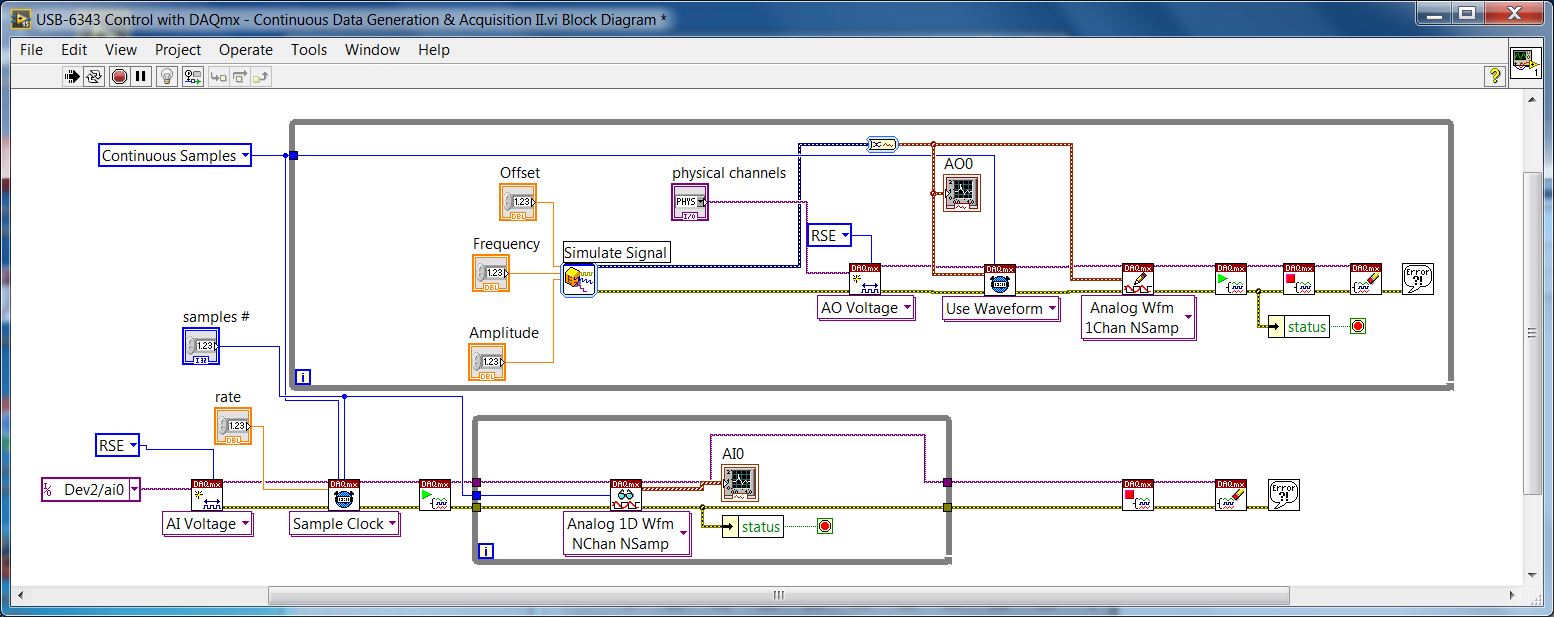
Task: Open the context help question mark
Action: 1495,76
